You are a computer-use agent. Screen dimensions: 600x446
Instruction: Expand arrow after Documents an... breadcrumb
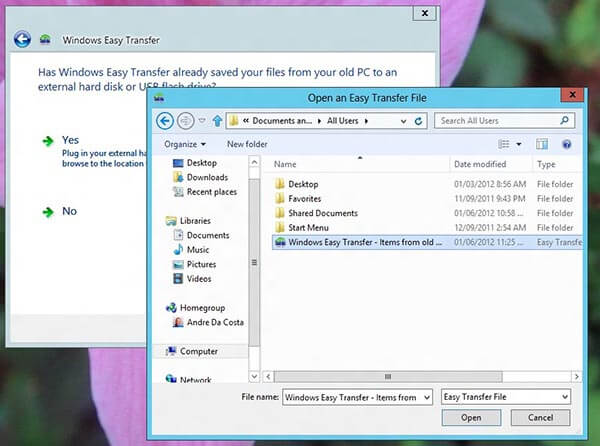click(320, 121)
